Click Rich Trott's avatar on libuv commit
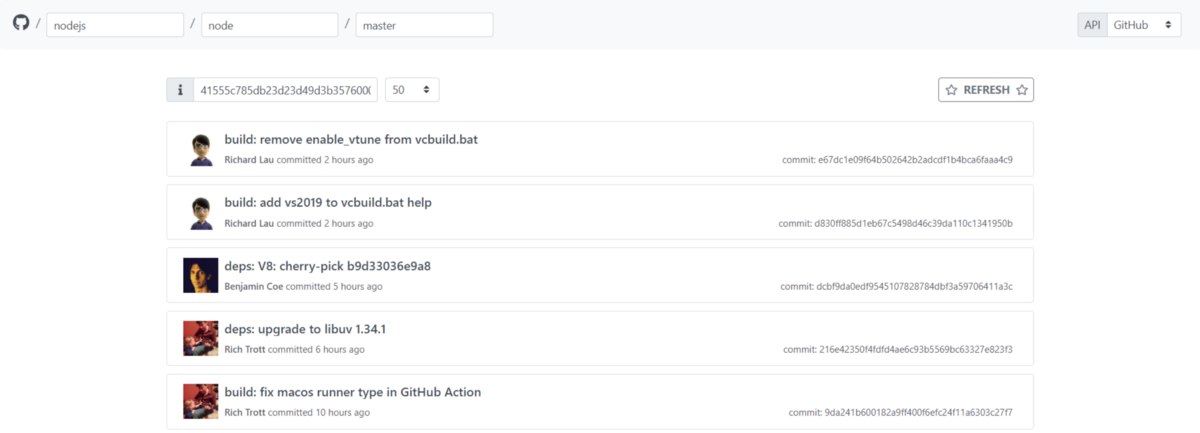 pos(201,338)
